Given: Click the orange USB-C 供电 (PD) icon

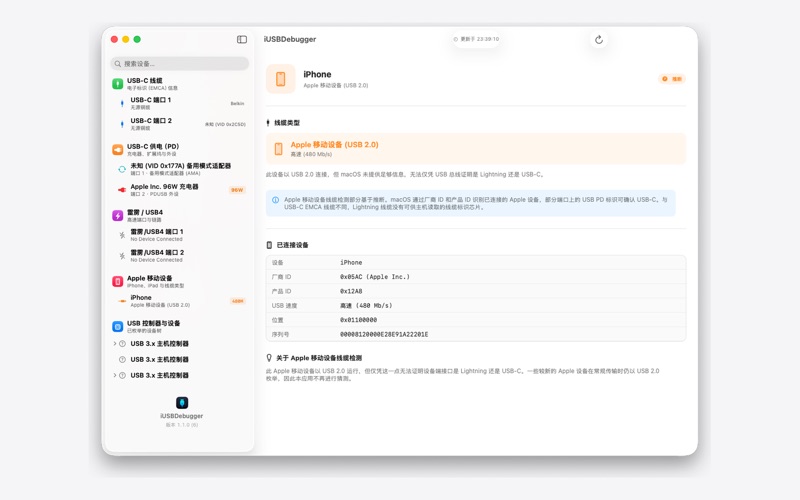Looking at the screenshot, I should (x=117, y=149).
